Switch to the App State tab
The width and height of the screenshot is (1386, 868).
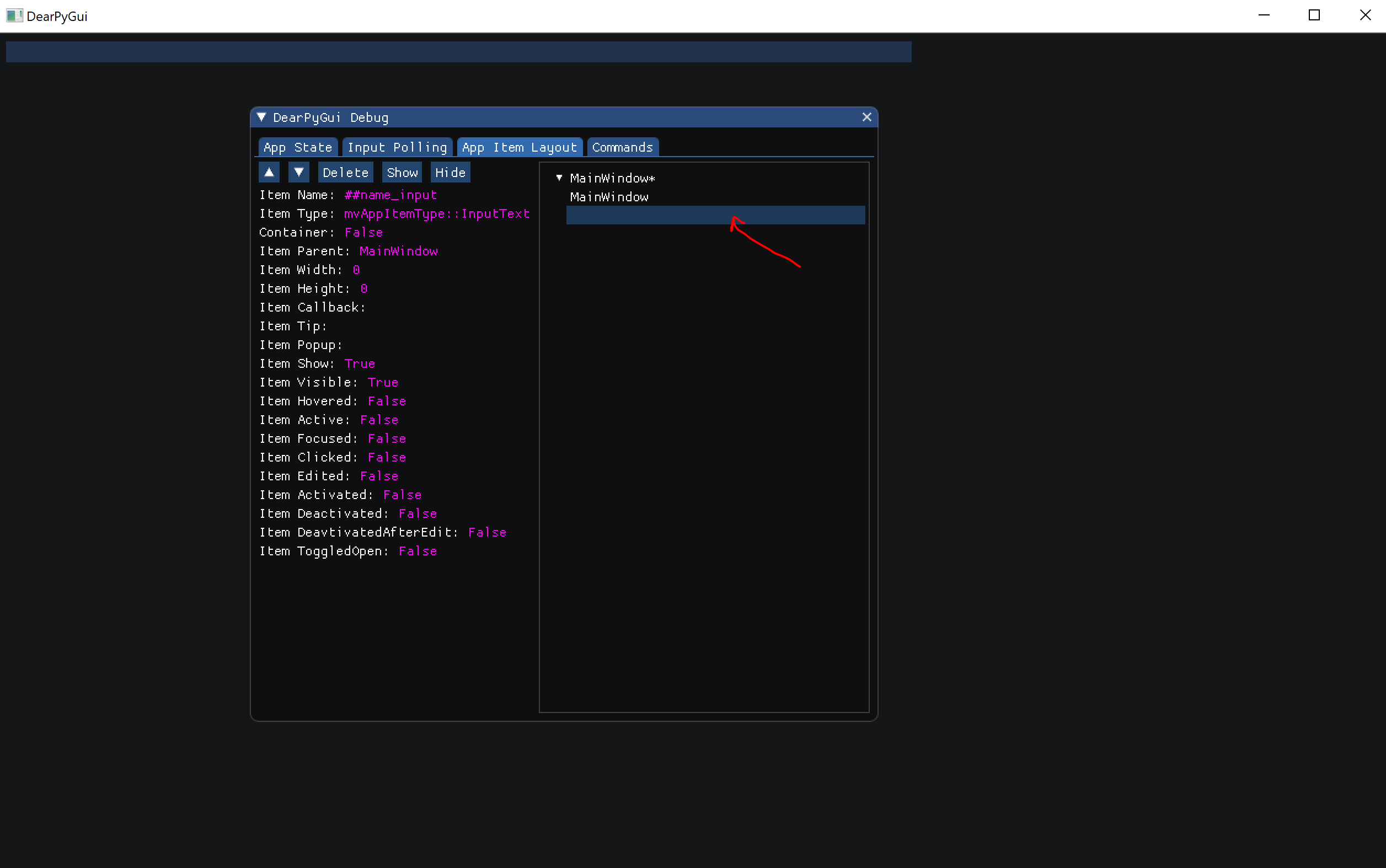tap(297, 147)
